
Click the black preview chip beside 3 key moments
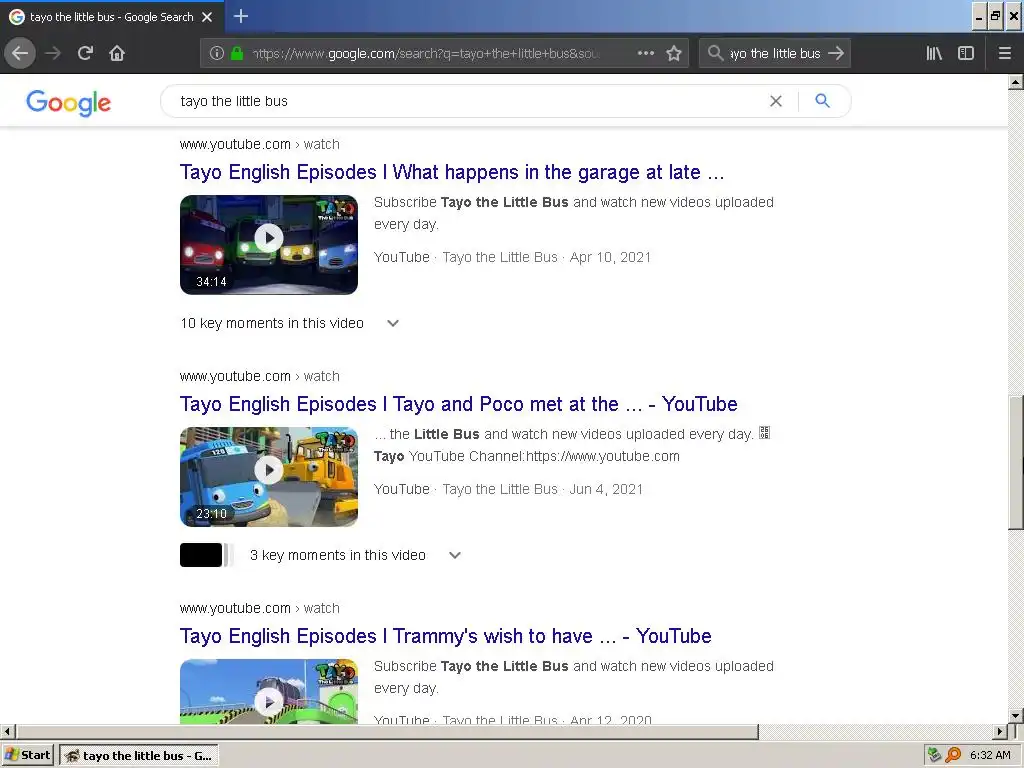click(201, 555)
